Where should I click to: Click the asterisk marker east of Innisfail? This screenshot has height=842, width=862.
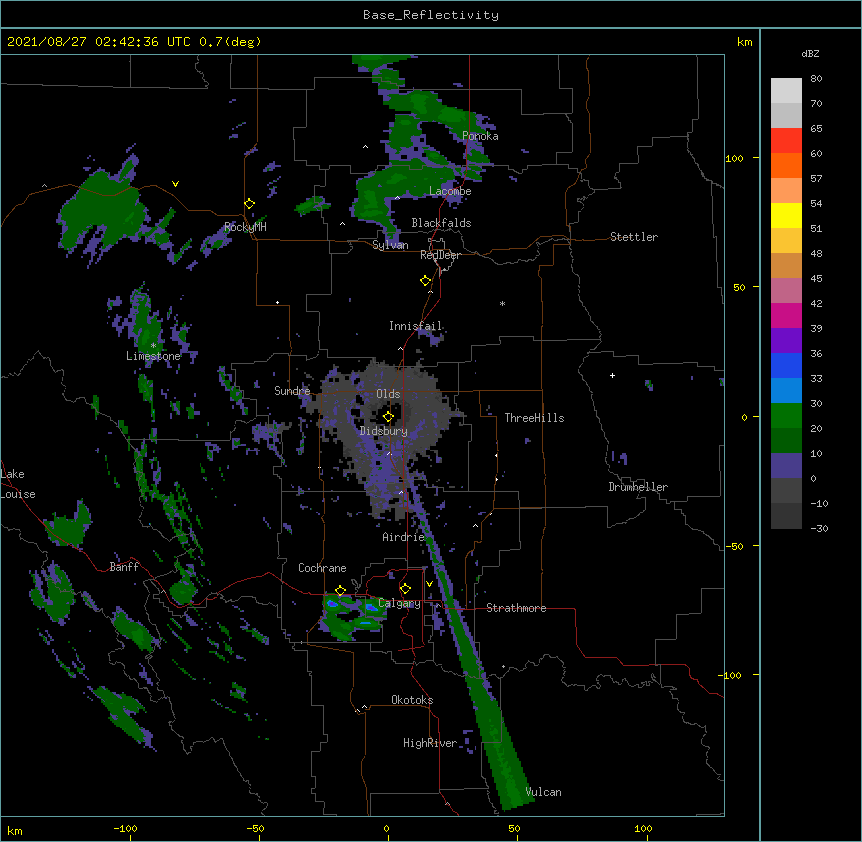coord(502,303)
